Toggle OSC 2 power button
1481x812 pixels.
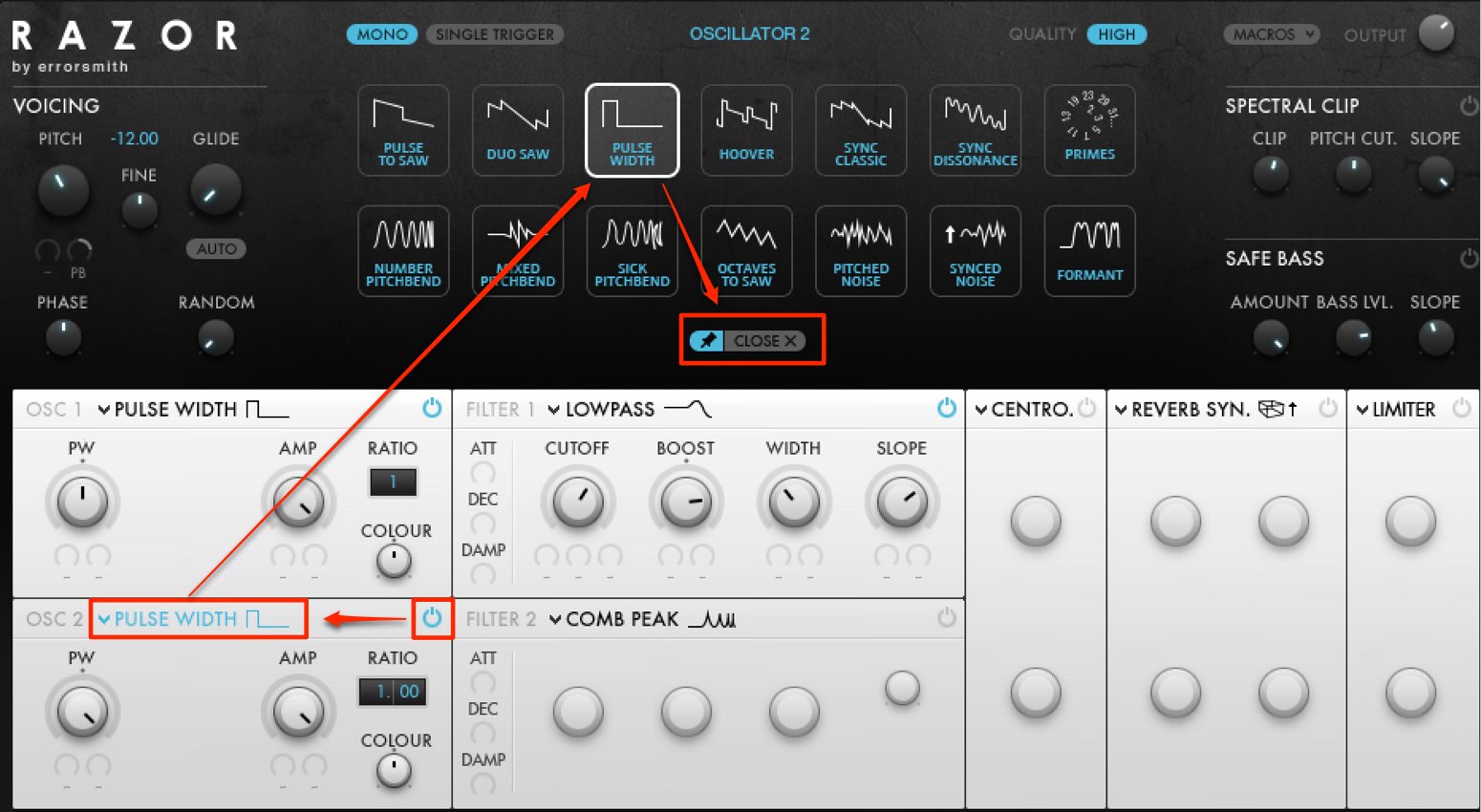(x=432, y=618)
